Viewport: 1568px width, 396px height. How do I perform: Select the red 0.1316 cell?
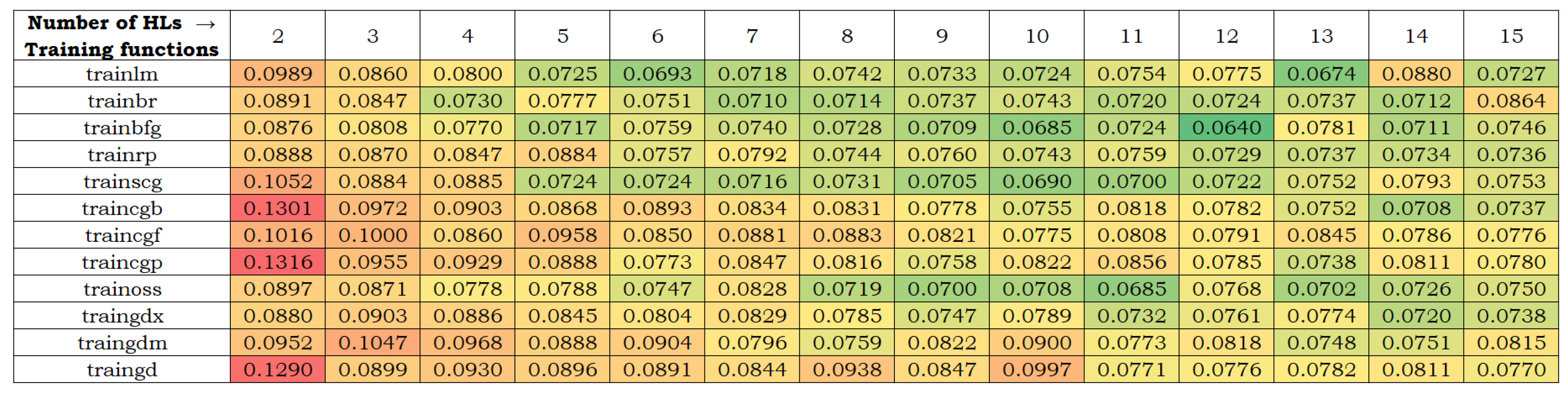coord(277,263)
